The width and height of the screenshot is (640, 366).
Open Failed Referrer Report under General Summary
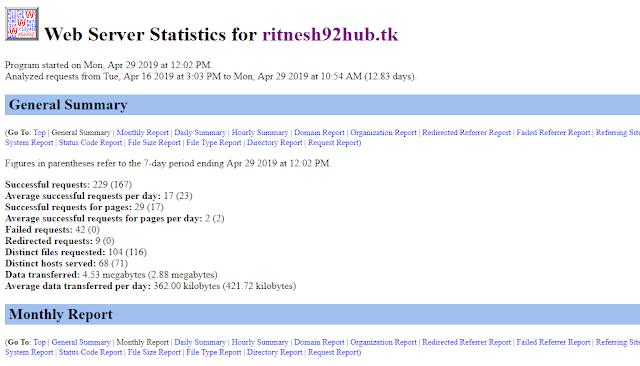(x=553, y=133)
